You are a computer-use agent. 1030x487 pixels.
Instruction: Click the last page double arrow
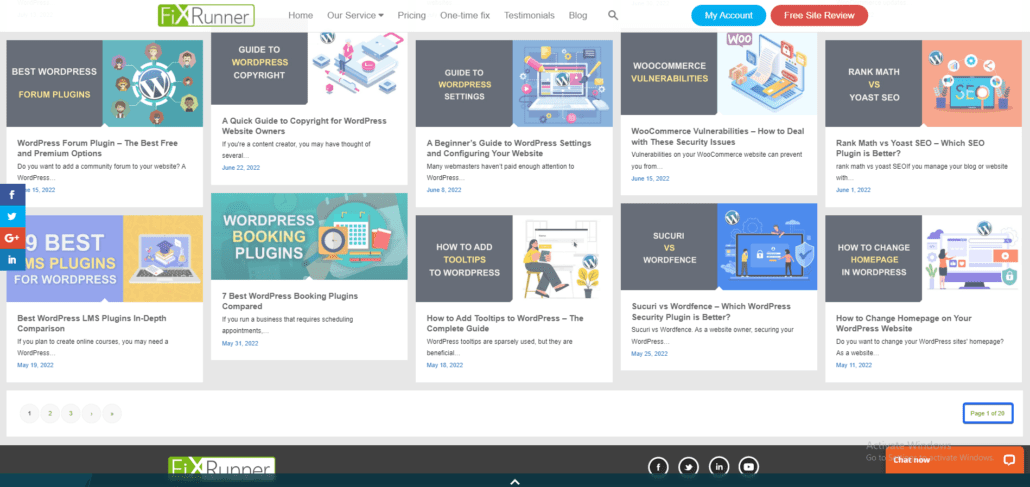112,413
